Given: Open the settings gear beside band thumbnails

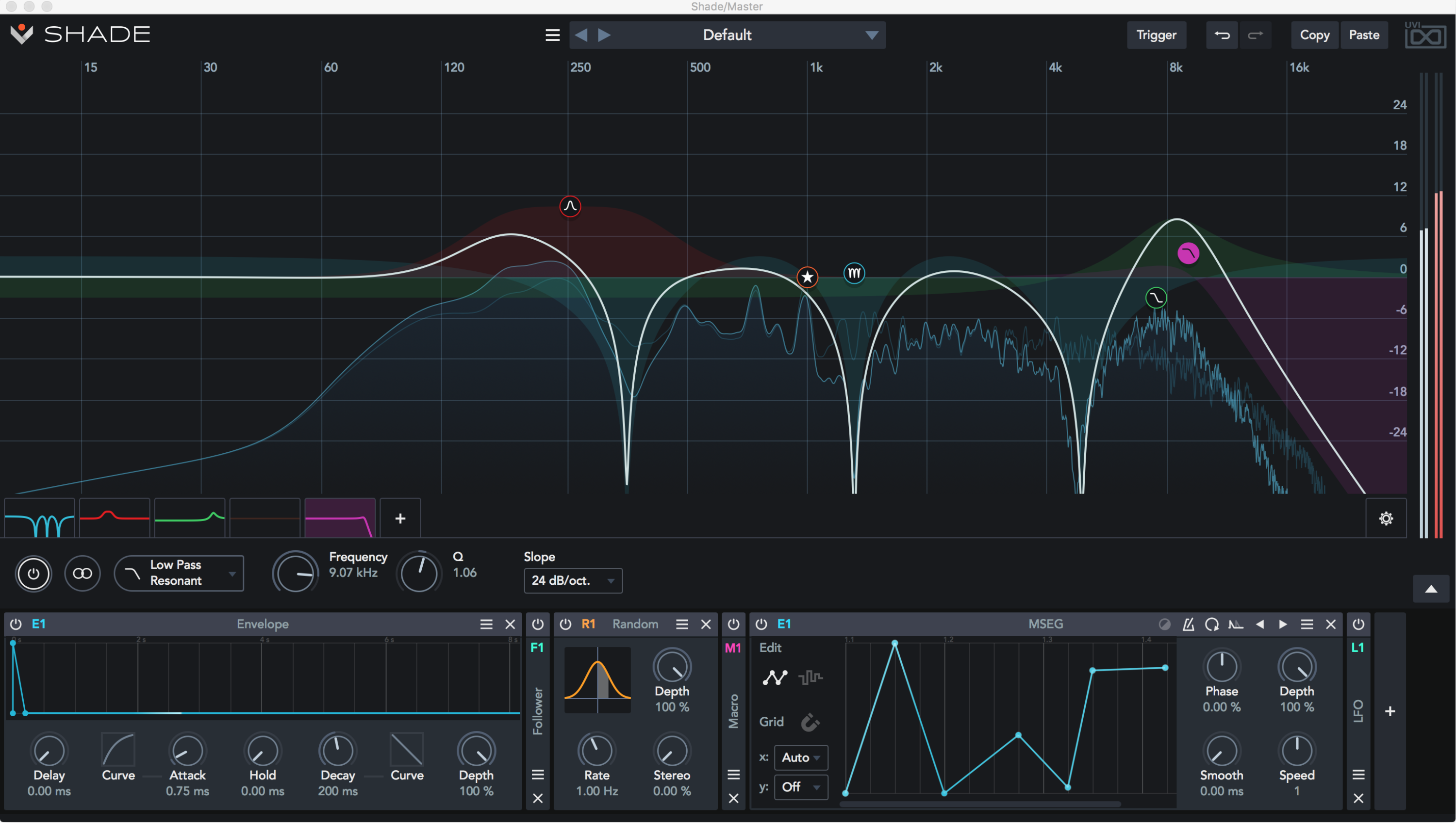Looking at the screenshot, I should click(x=1386, y=518).
